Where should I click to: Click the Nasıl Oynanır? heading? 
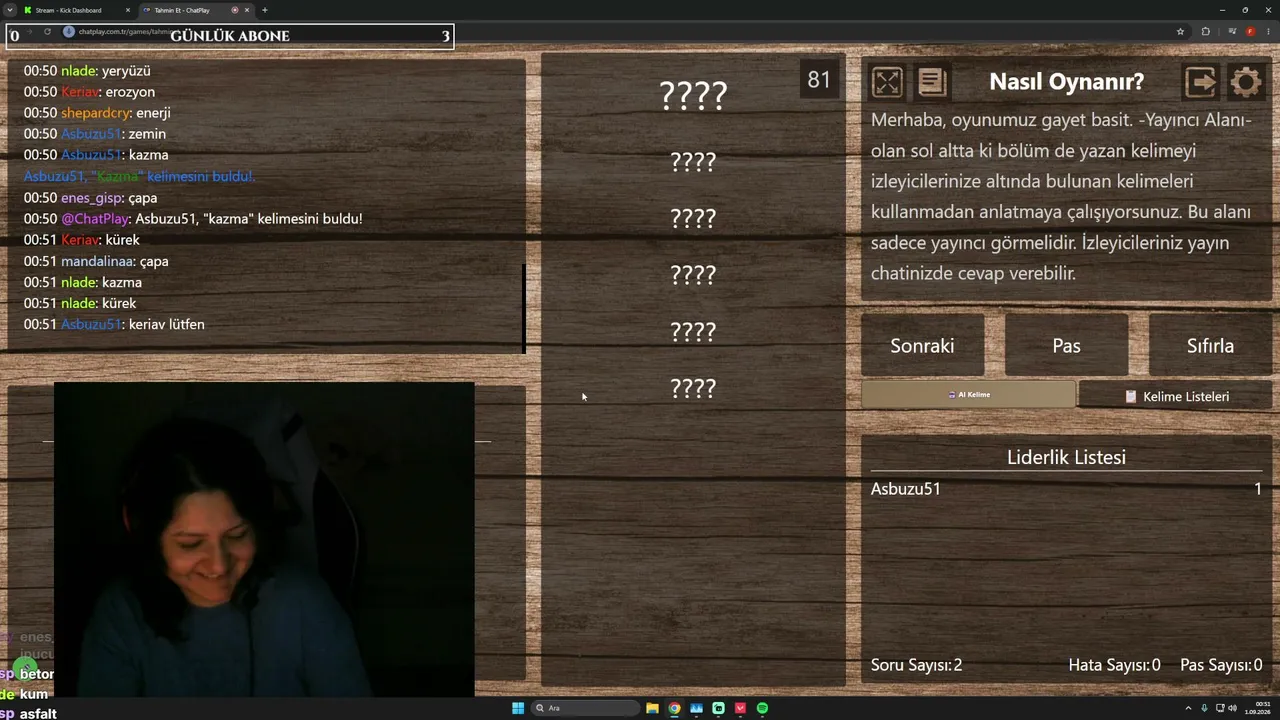click(1066, 82)
